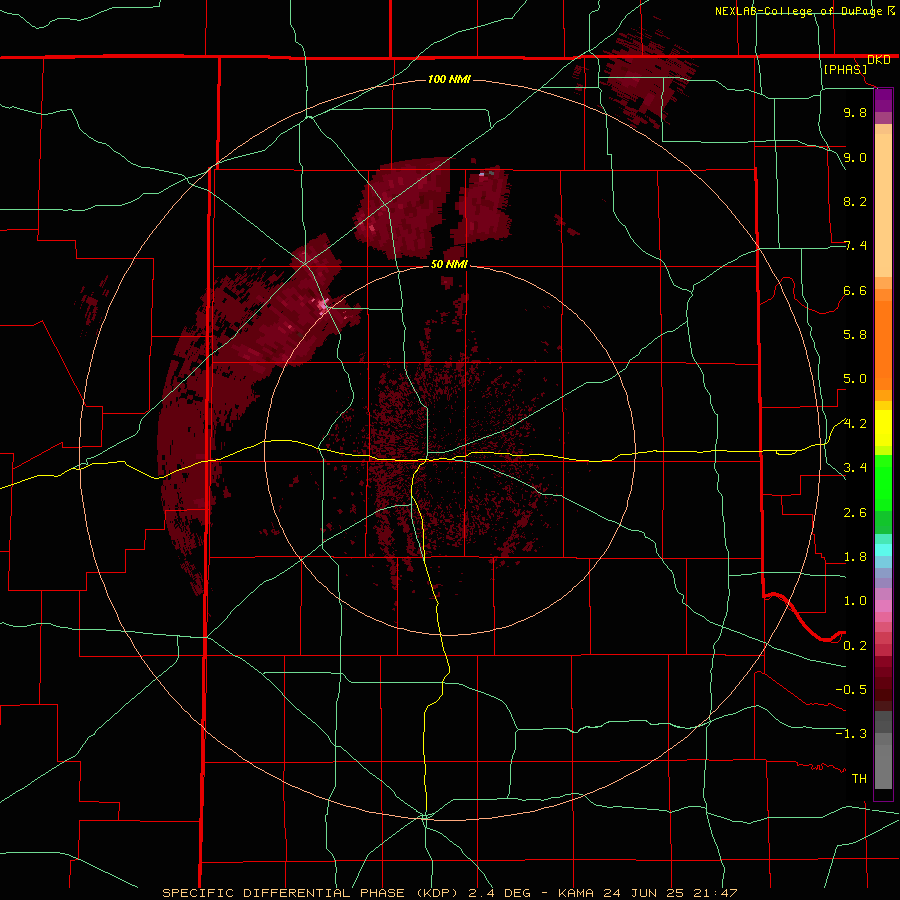Viewport: 900px width, 900px height.
Task: Click the 50 NMI range ring label
Action: (449, 264)
